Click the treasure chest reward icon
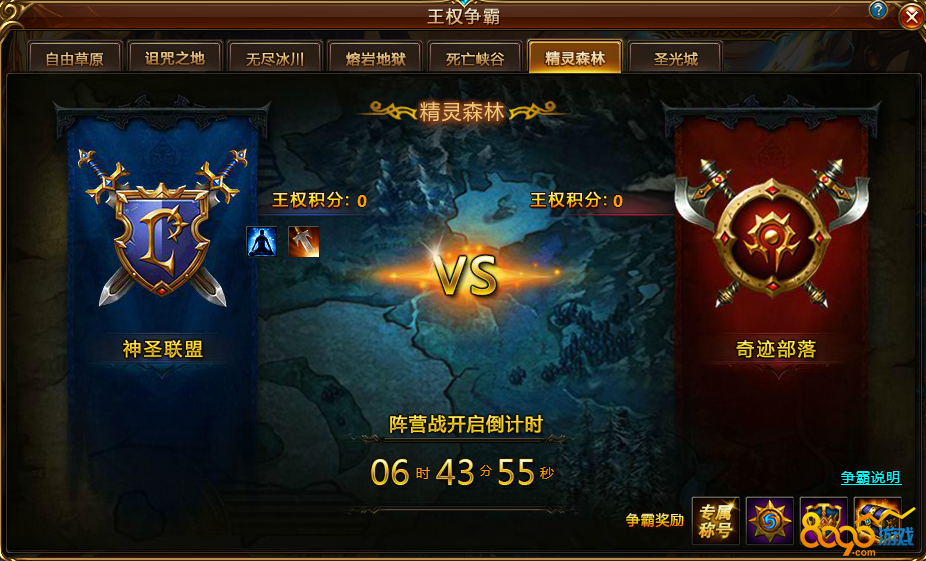 pos(878,520)
